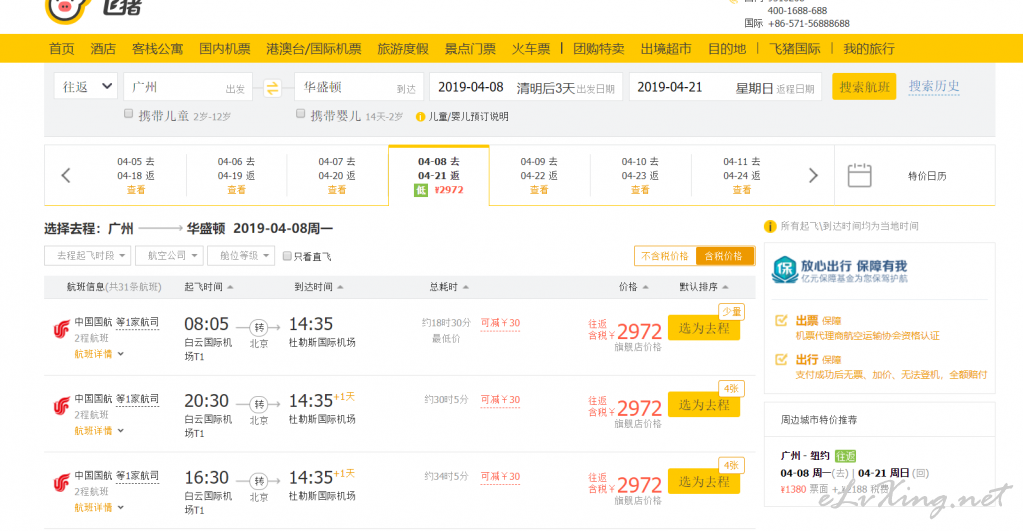Open the 我的旅行 nav item
1023x531 pixels.
(869, 49)
